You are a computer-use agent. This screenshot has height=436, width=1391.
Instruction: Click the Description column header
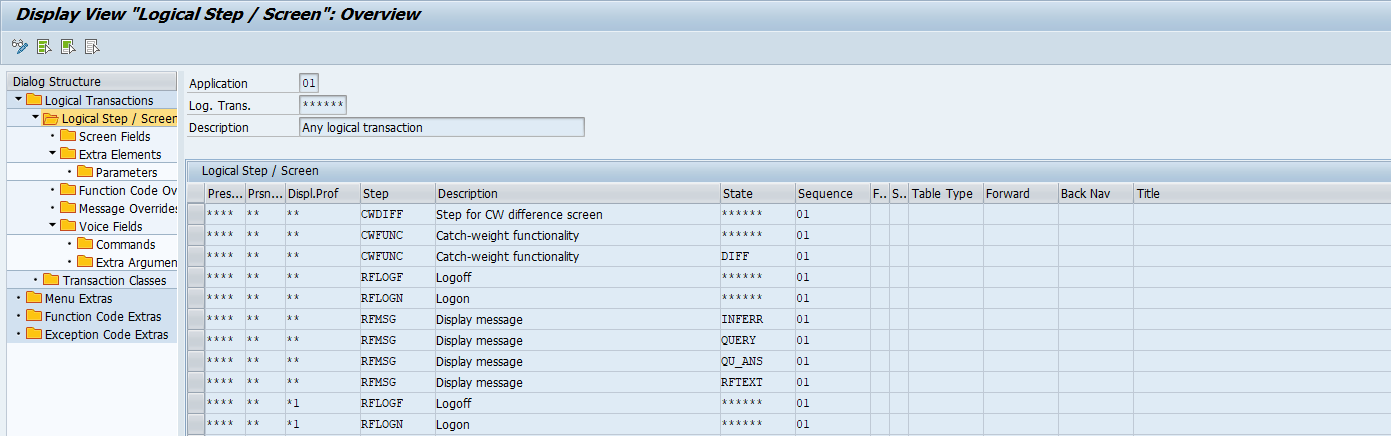577,193
